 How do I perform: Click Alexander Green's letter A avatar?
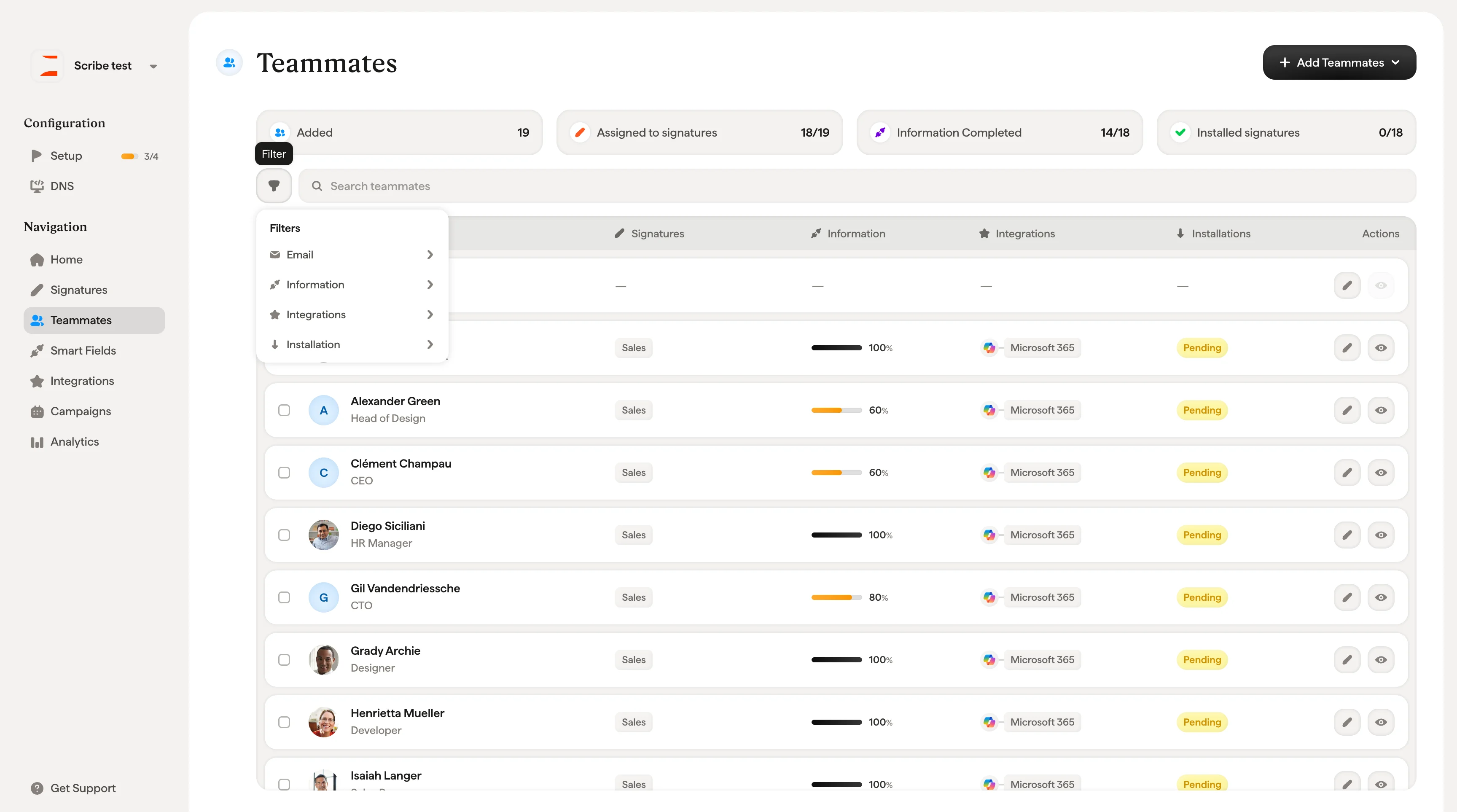pos(323,410)
